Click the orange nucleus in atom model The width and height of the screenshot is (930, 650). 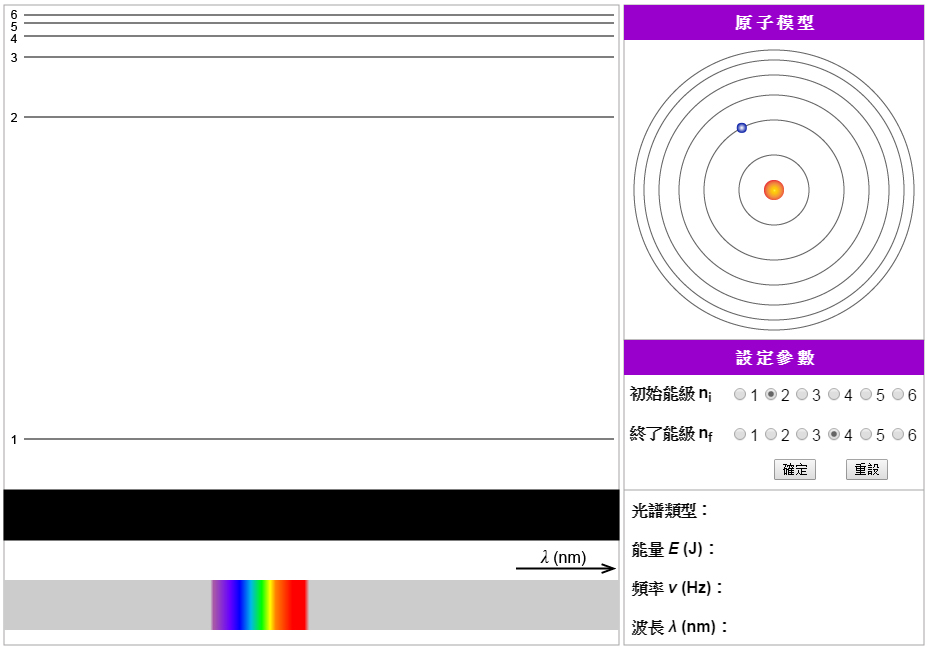tap(774, 190)
